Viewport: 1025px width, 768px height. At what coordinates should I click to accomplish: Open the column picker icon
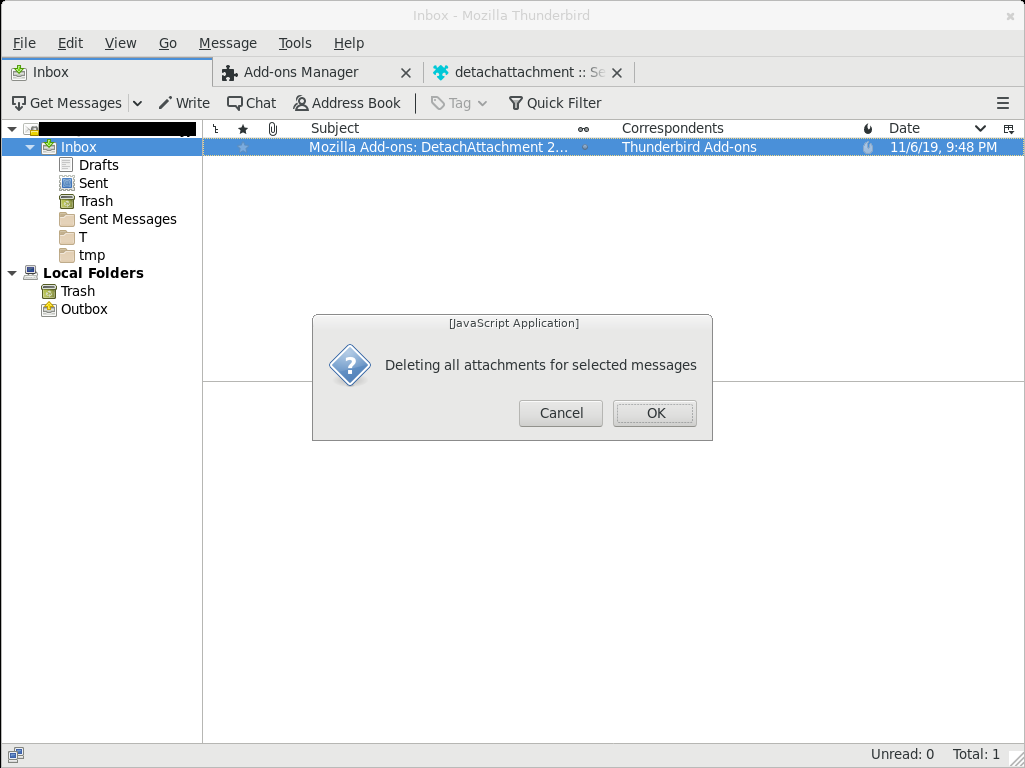point(1009,129)
